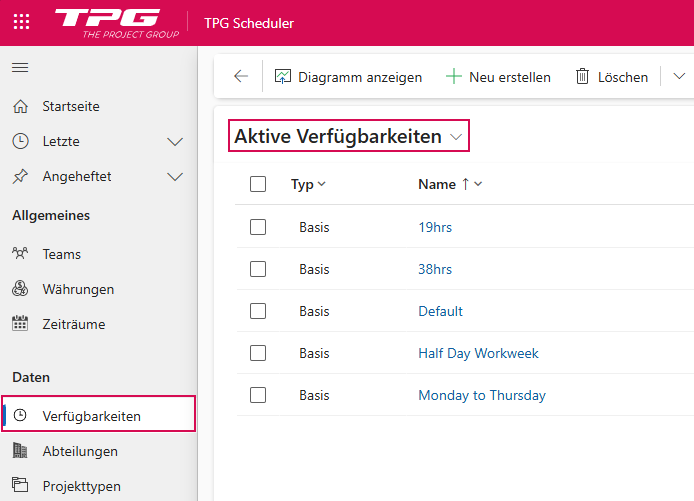
Task: Click the Währungen coins icon
Action: coord(20,289)
